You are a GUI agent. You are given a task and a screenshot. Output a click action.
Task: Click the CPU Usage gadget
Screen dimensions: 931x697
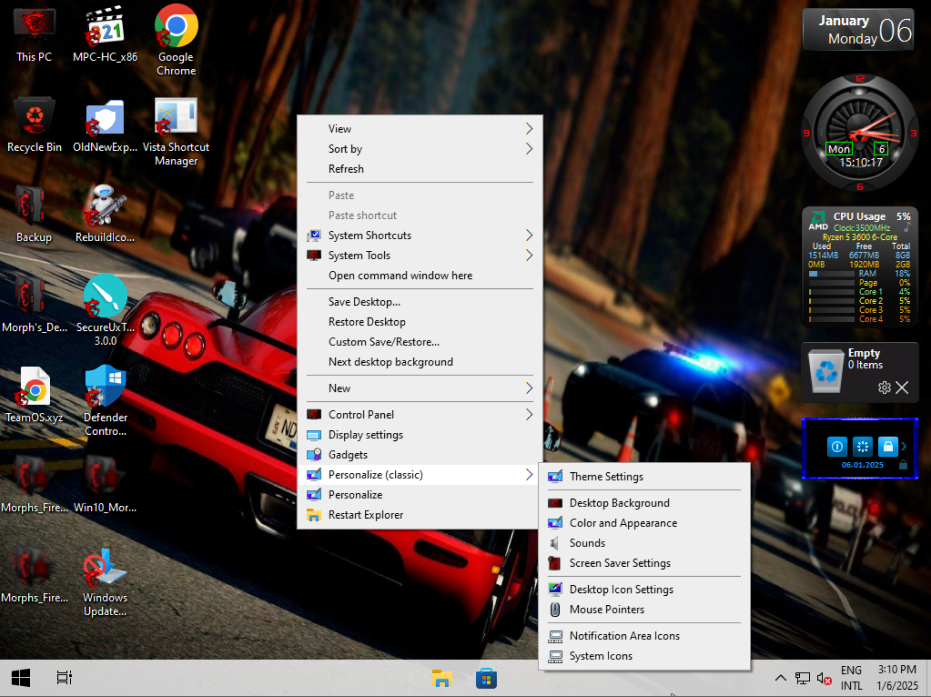[859, 267]
